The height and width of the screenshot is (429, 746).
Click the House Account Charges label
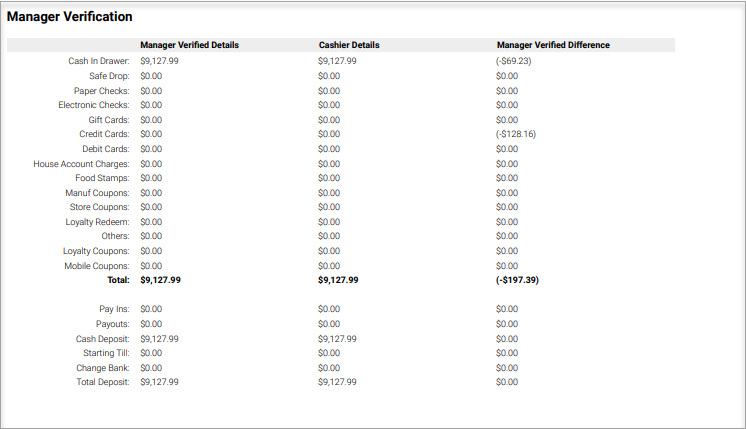click(x=81, y=164)
